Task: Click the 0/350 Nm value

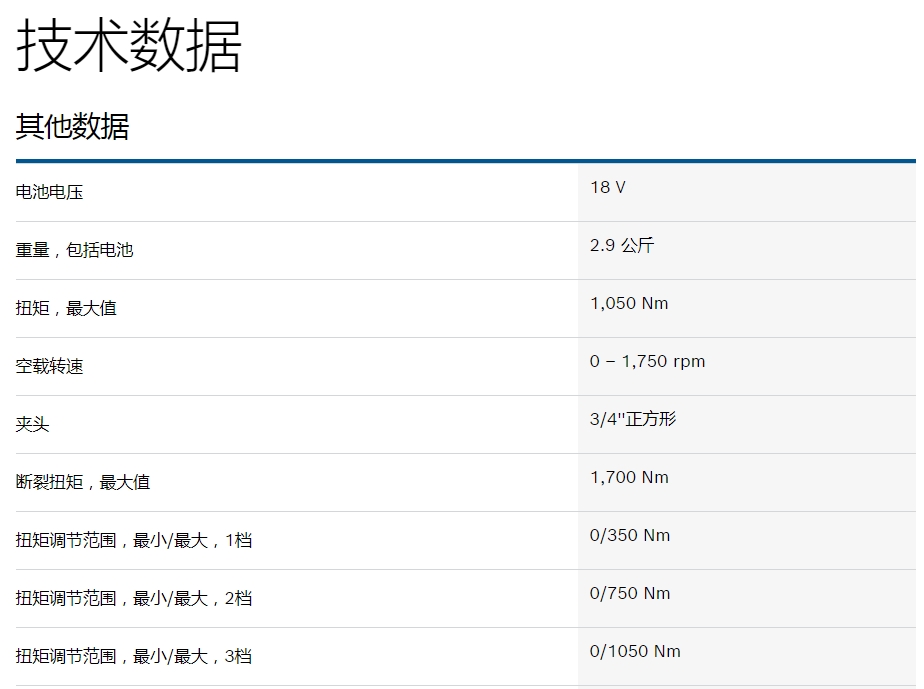Action: coord(629,535)
